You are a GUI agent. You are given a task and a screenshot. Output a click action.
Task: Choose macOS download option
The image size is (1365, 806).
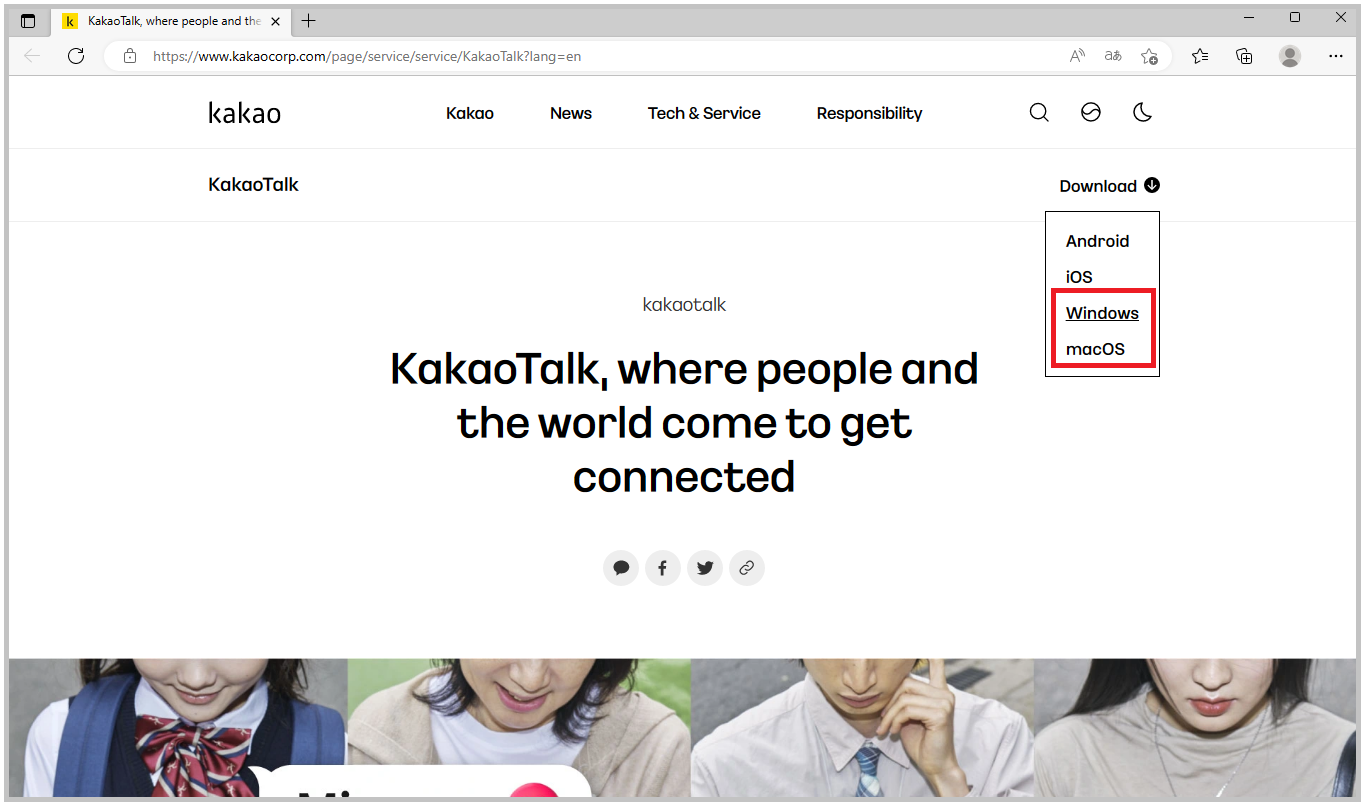[1095, 349]
